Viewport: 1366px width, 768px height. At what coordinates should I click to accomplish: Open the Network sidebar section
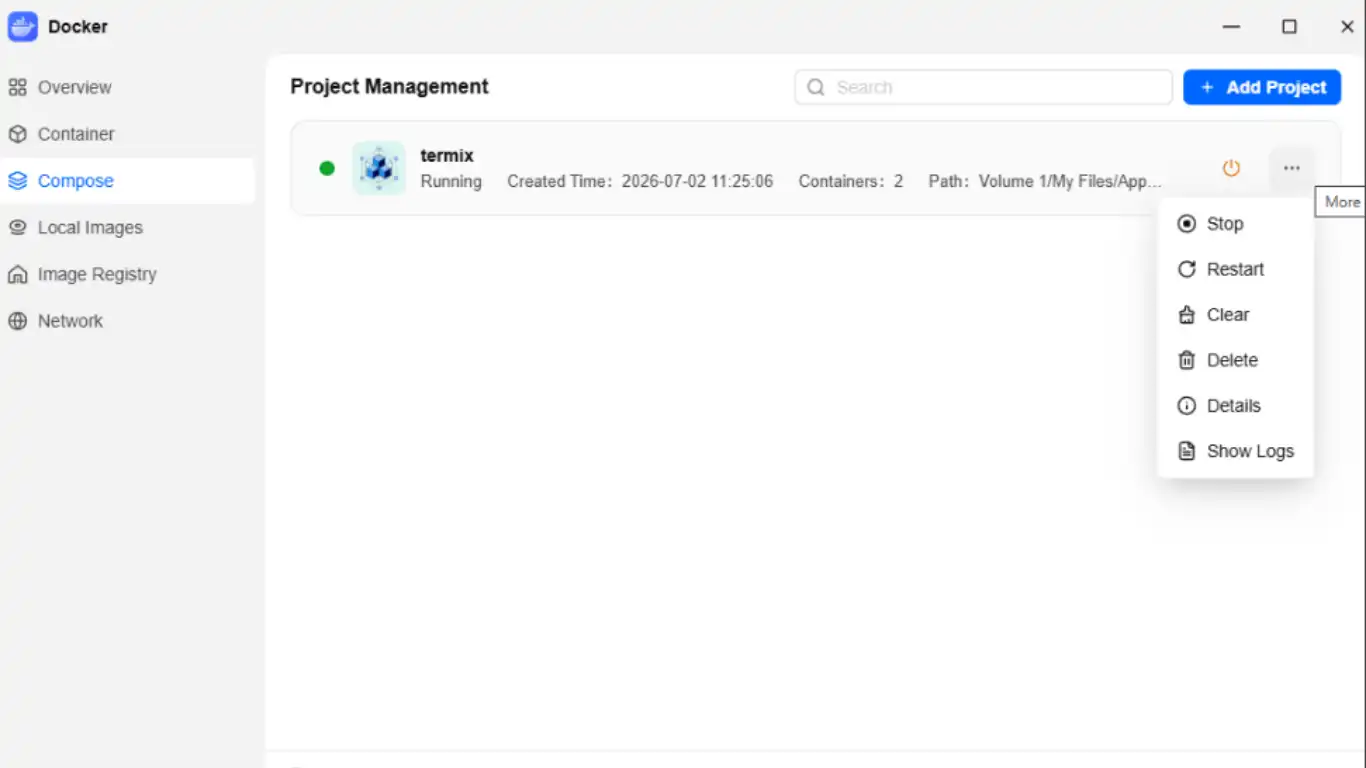click(127, 321)
